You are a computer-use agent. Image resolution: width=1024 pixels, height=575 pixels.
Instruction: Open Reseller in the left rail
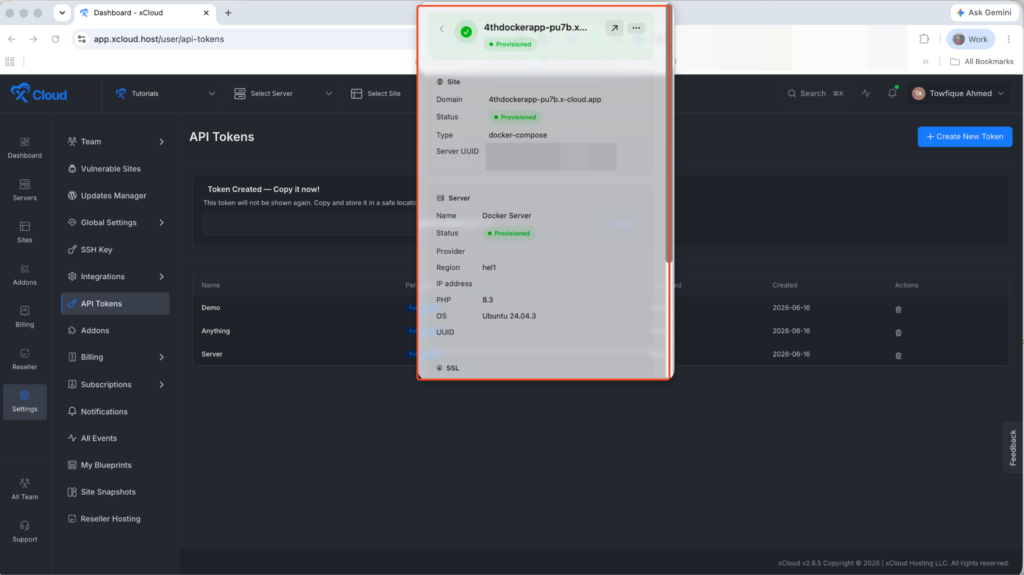pos(25,359)
